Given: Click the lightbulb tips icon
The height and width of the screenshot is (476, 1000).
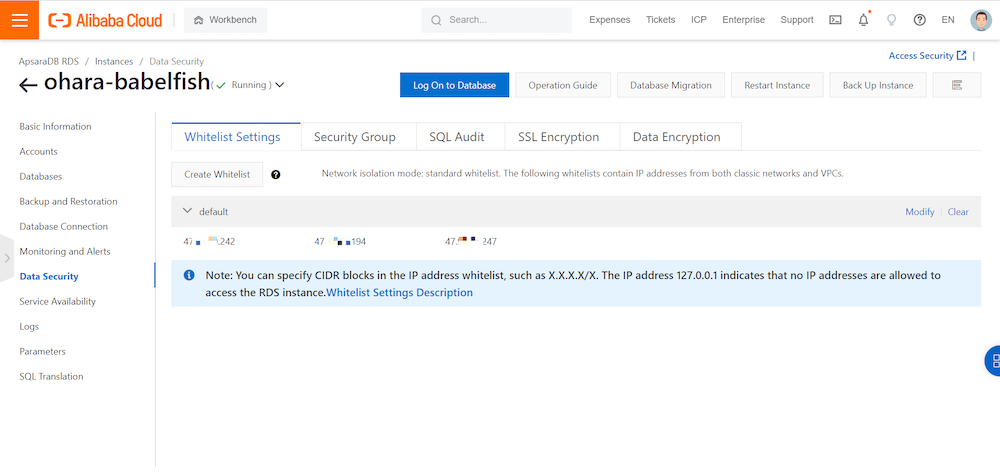Looking at the screenshot, I should tap(891, 20).
